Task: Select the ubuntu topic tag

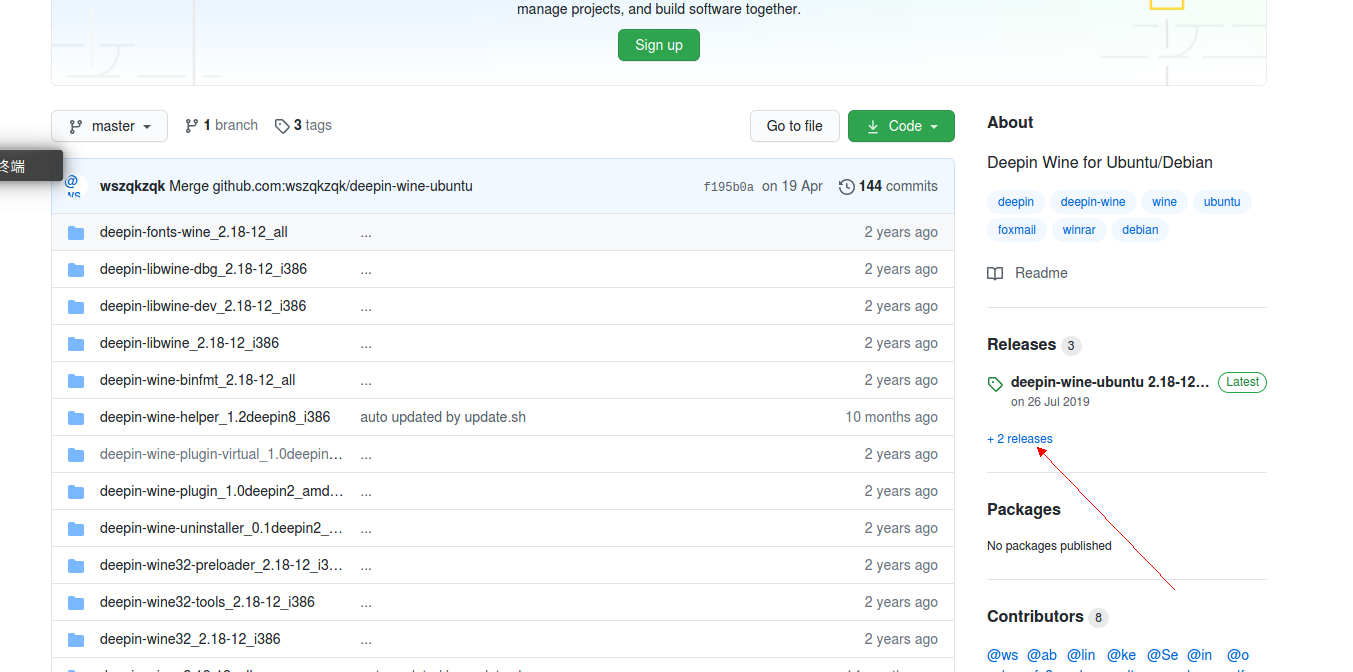Action: tap(1222, 202)
